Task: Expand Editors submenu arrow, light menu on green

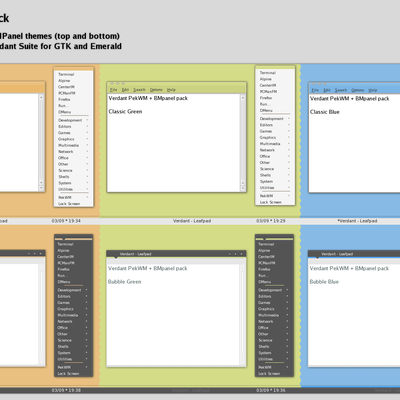Action: pos(289,125)
